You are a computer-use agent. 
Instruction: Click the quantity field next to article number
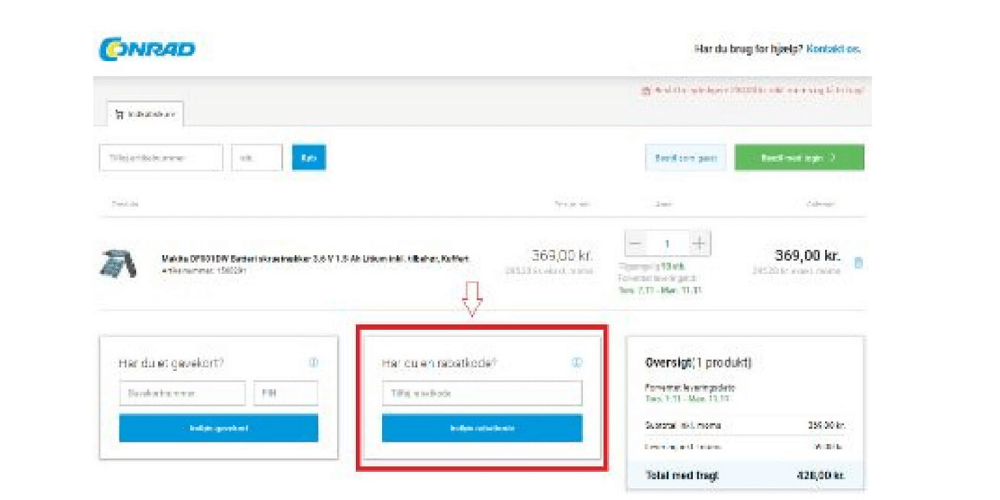tap(256, 158)
